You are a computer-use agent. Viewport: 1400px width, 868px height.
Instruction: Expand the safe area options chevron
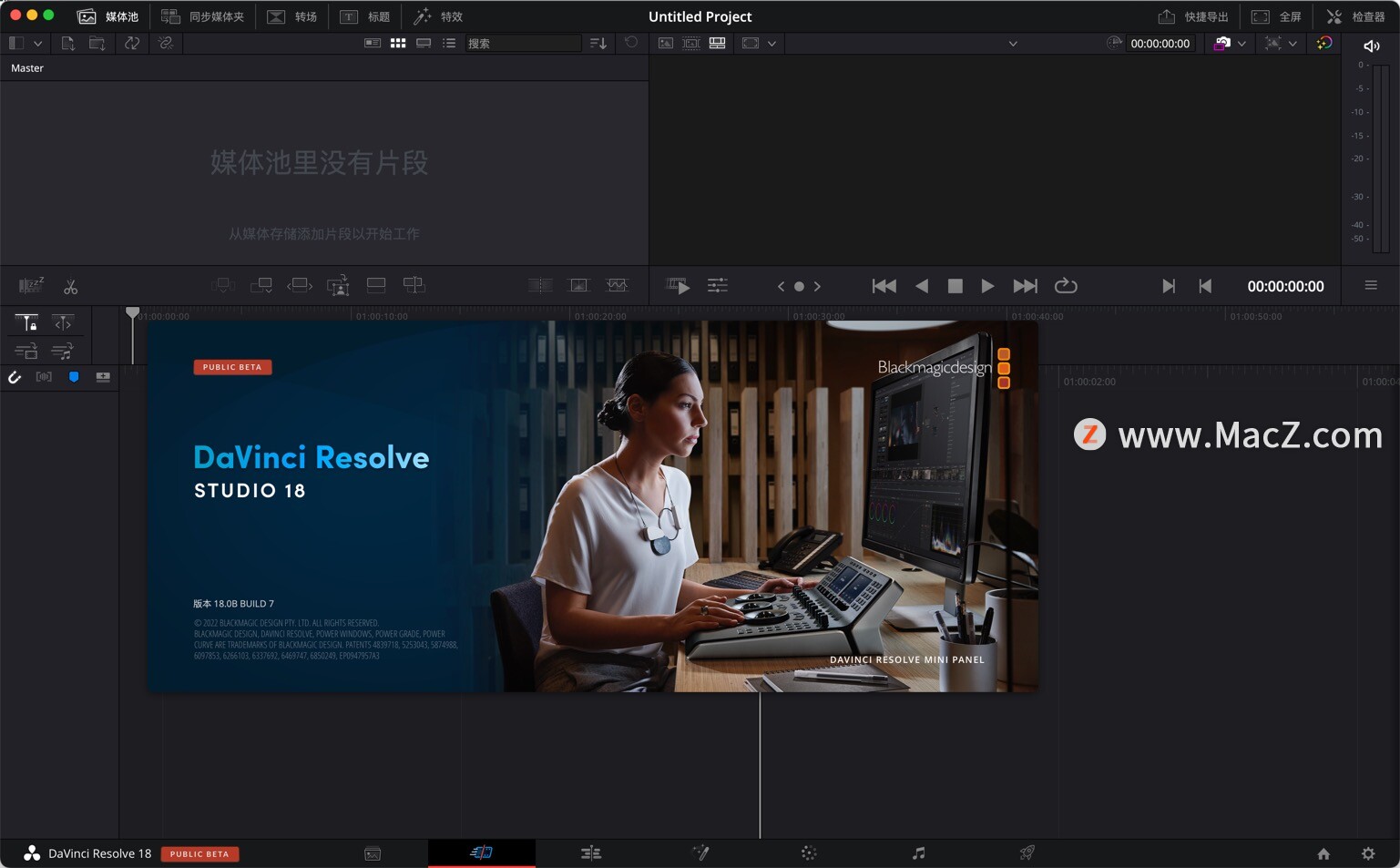pos(772,43)
